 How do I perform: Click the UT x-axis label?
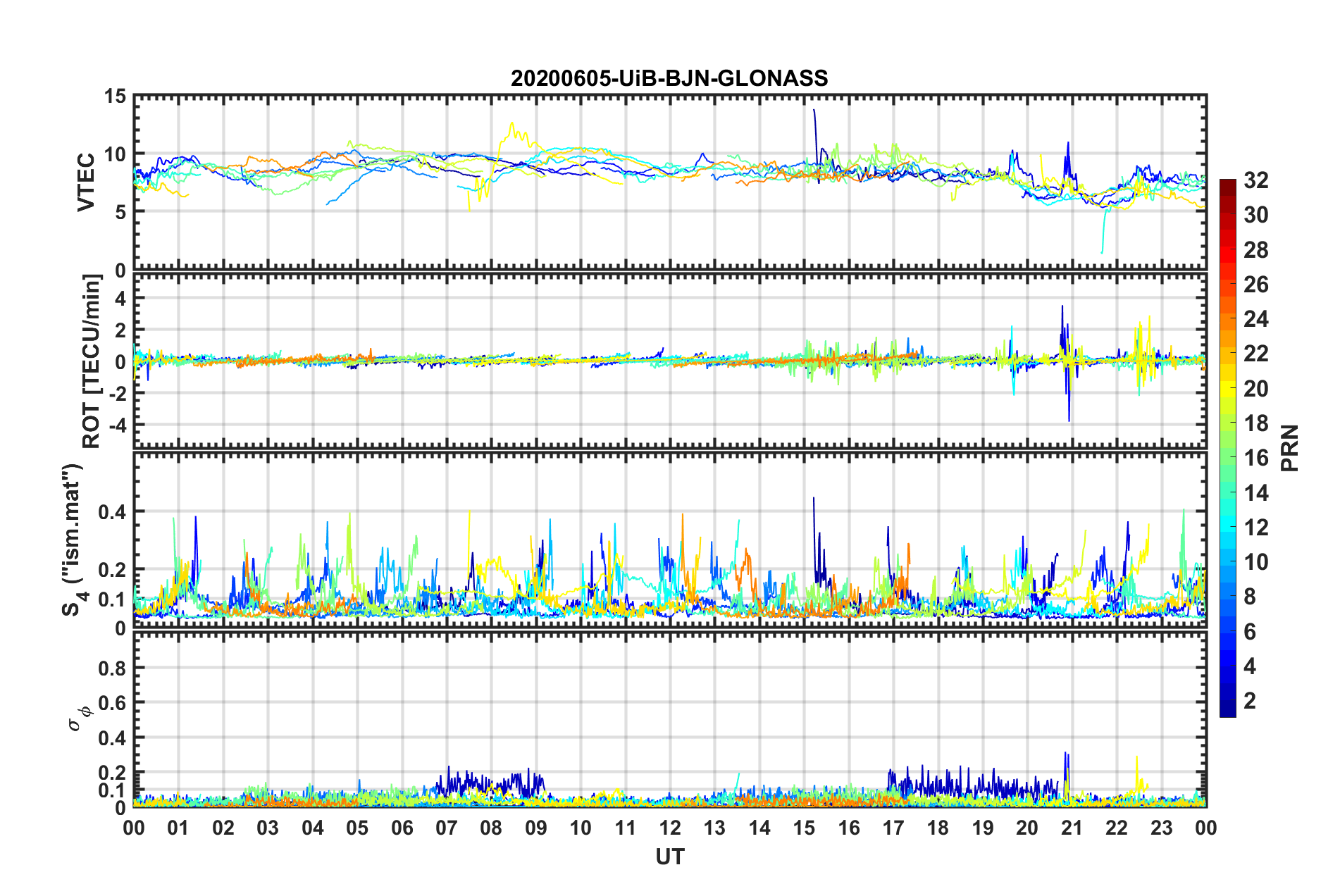(x=670, y=857)
